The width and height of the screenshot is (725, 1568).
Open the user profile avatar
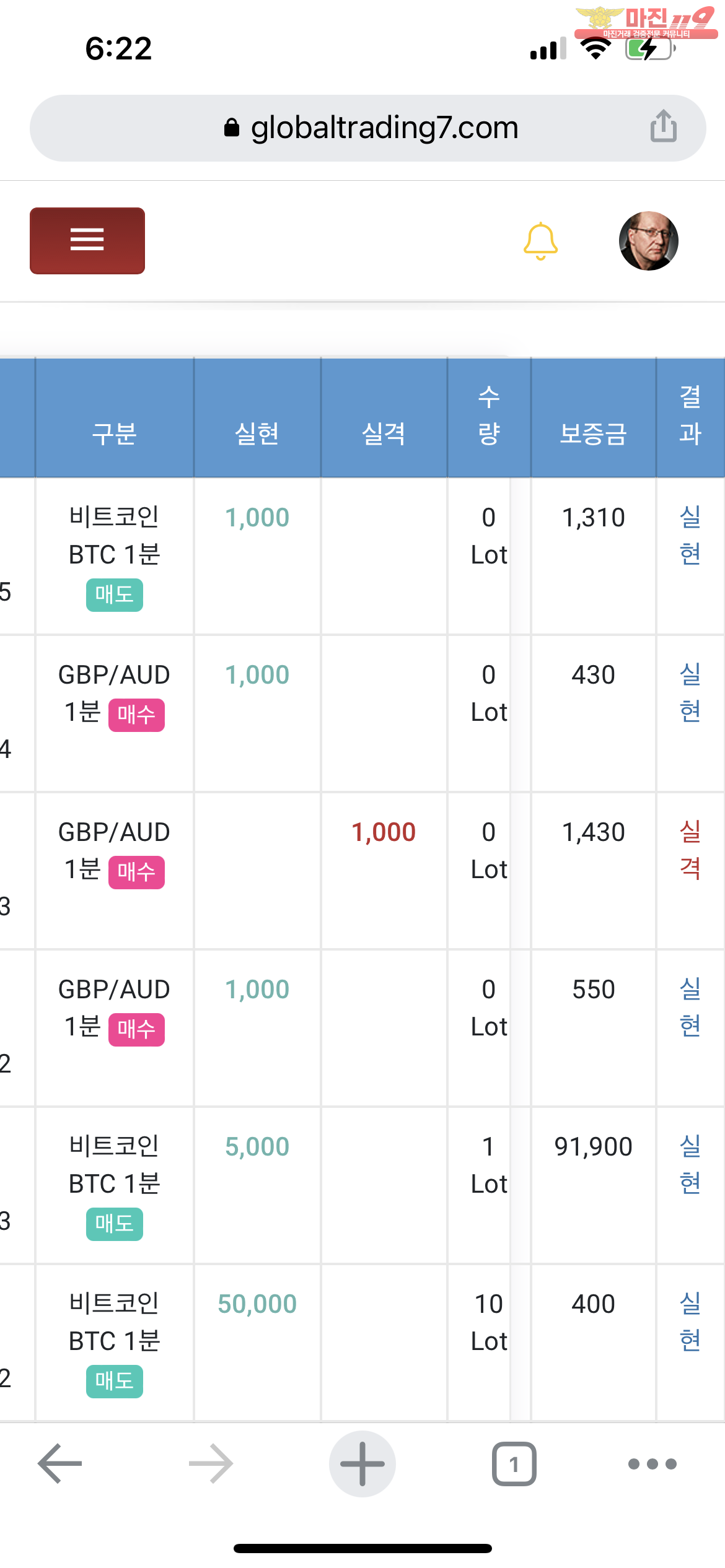(648, 241)
